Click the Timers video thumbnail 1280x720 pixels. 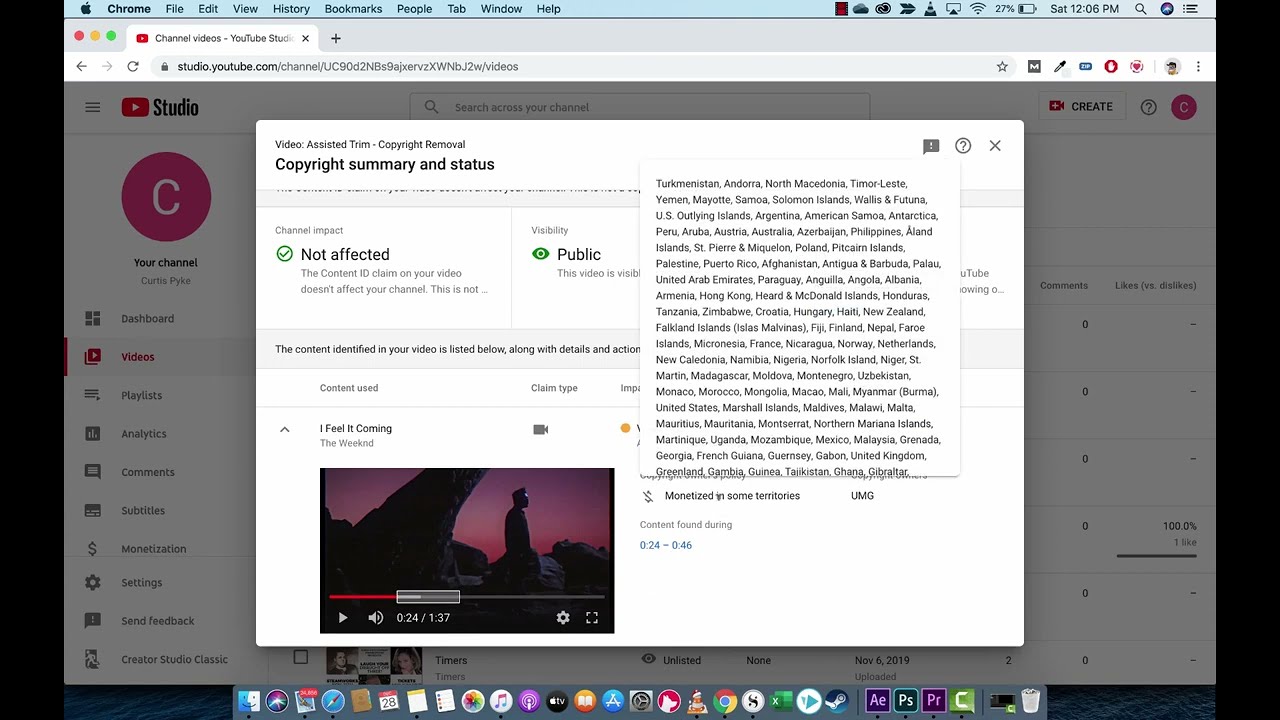point(374,664)
